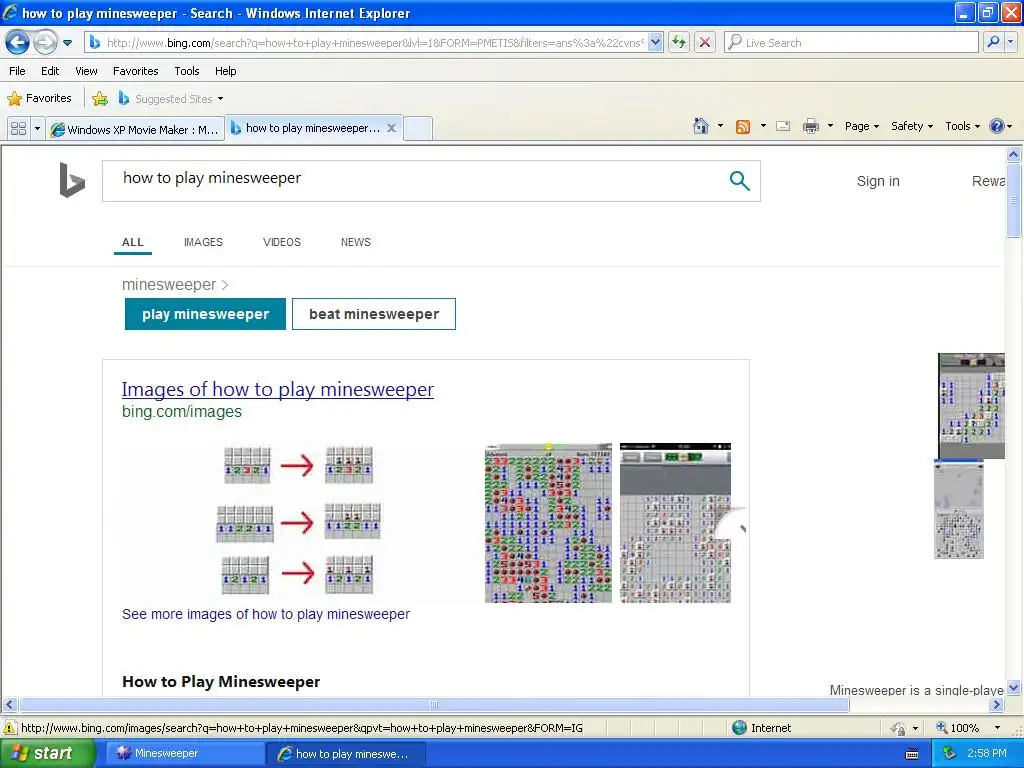This screenshot has height=768, width=1024.
Task: Open the Page command menu
Action: [861, 126]
